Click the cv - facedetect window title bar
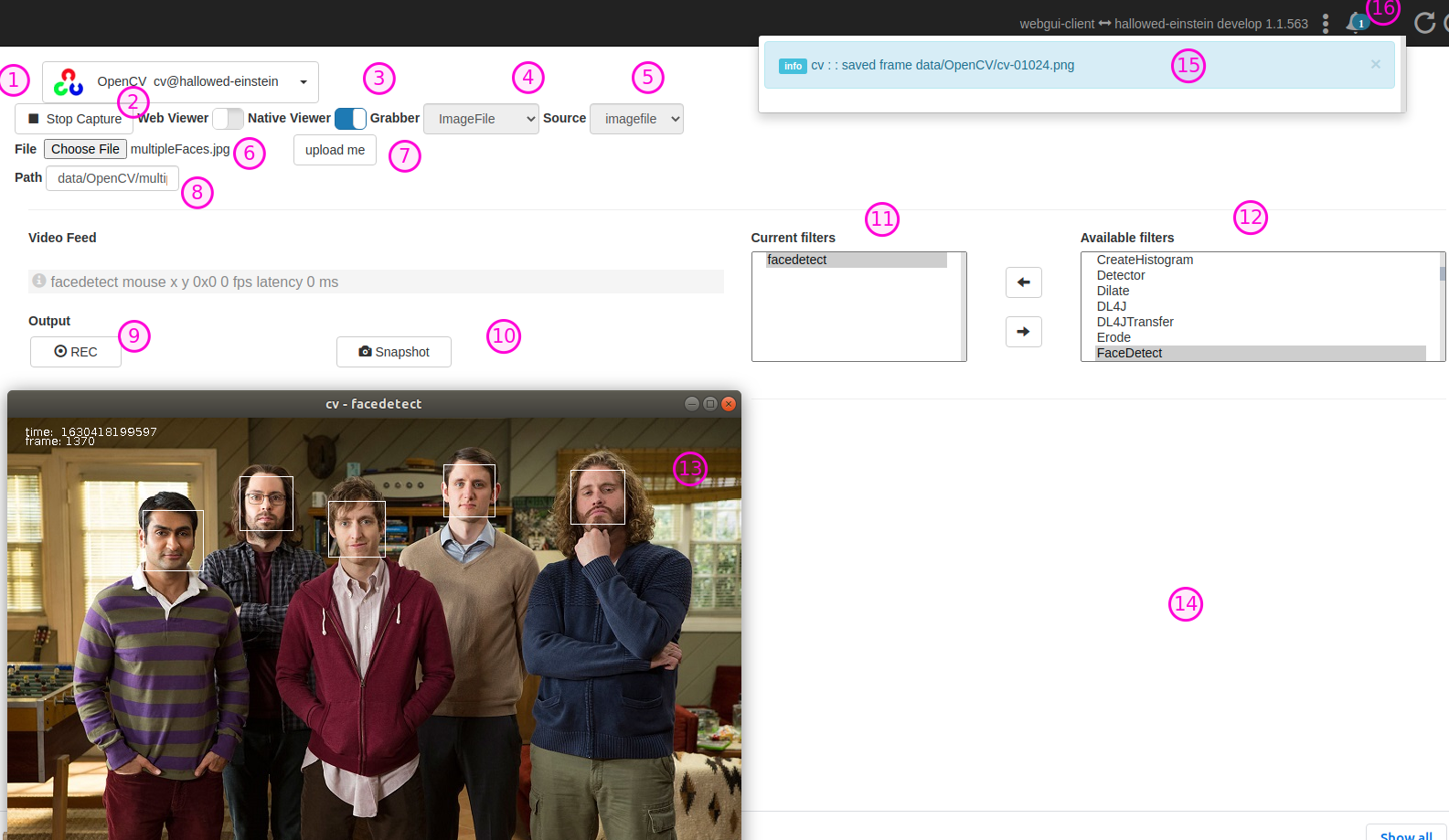Viewport: 1449px width, 840px height. [x=374, y=404]
